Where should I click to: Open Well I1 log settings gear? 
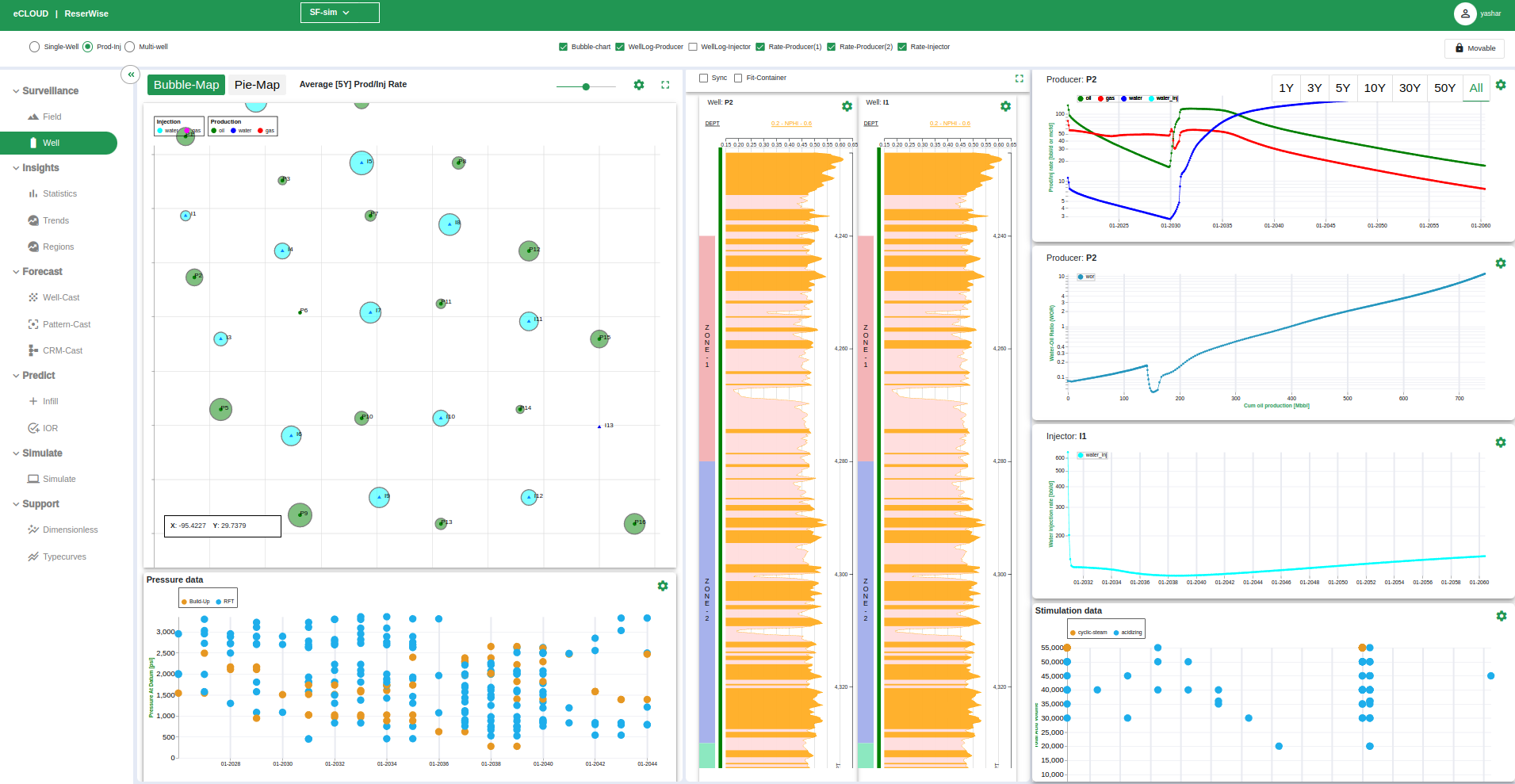(1005, 106)
